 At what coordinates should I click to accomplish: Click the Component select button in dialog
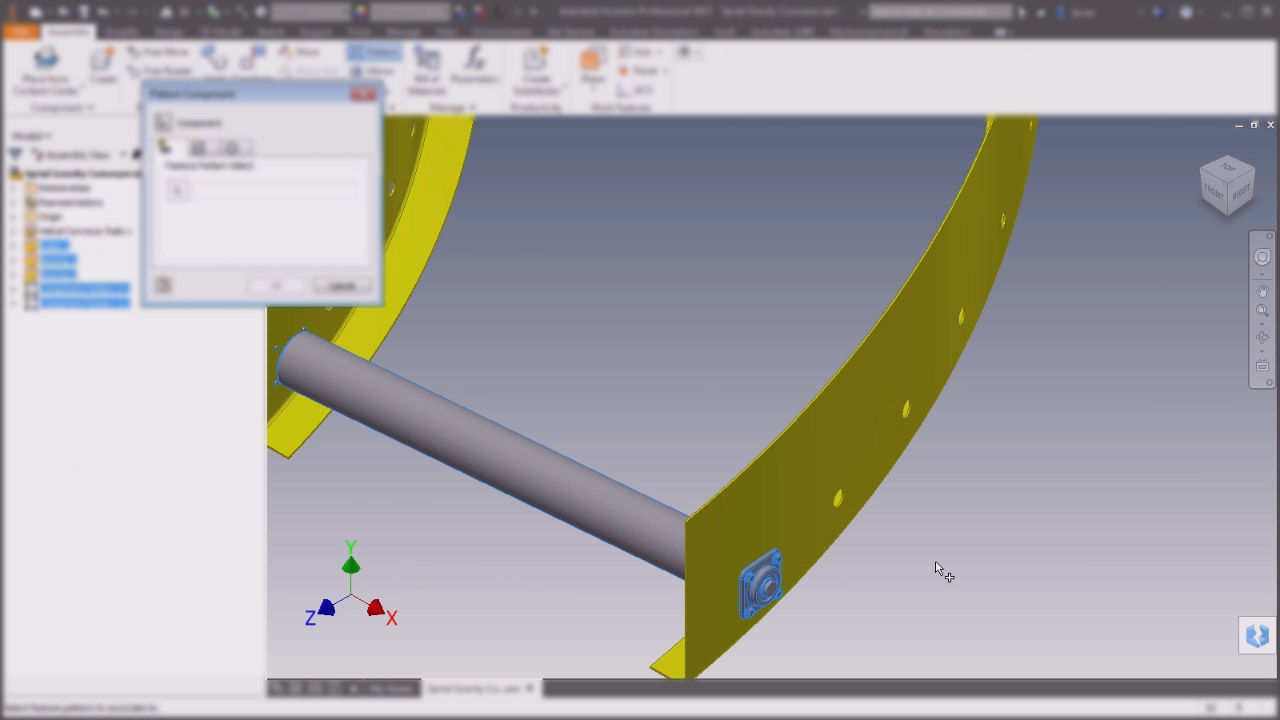(164, 122)
